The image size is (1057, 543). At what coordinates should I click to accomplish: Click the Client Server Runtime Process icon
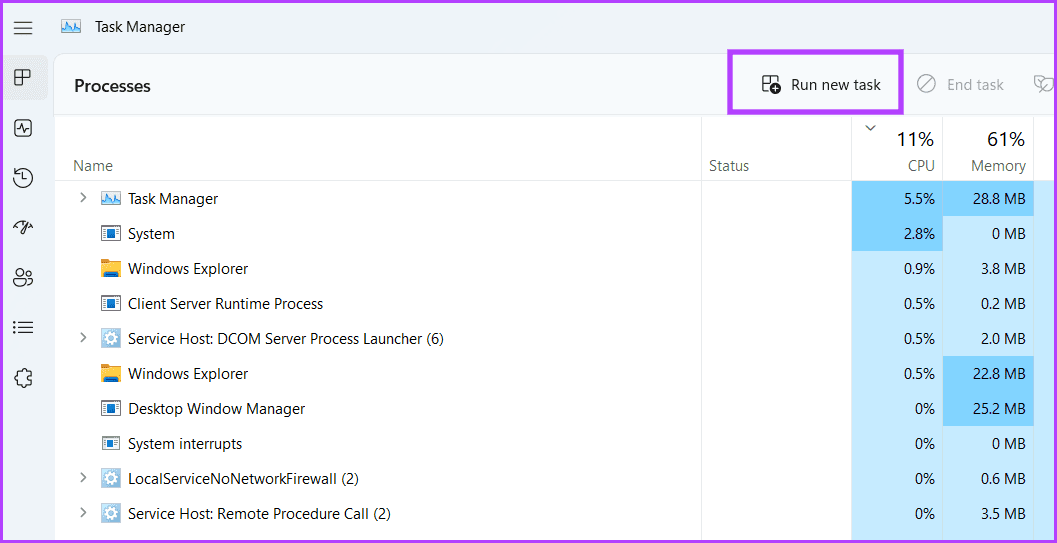coord(110,304)
